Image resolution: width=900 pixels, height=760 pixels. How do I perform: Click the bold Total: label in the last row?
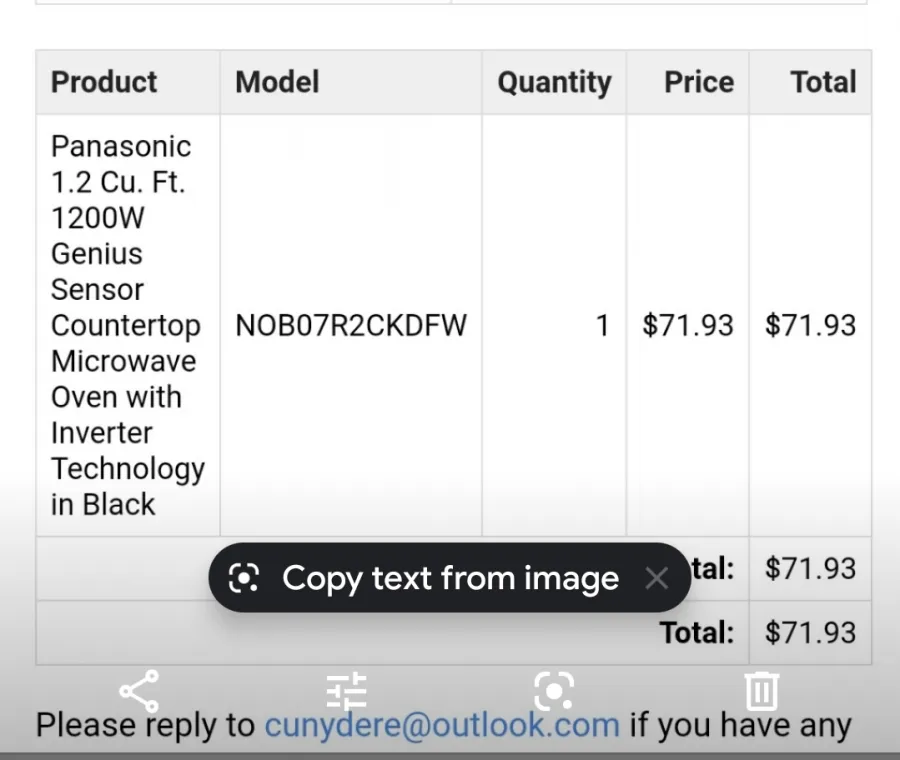(697, 633)
